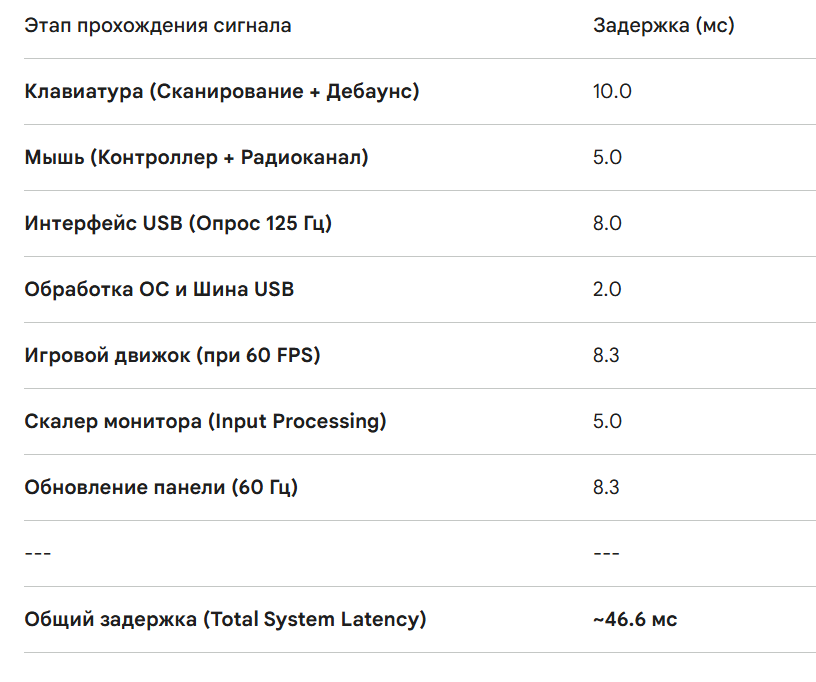Select the 'Мышь (Контроллер + Радиоканал)' row label

point(196,157)
